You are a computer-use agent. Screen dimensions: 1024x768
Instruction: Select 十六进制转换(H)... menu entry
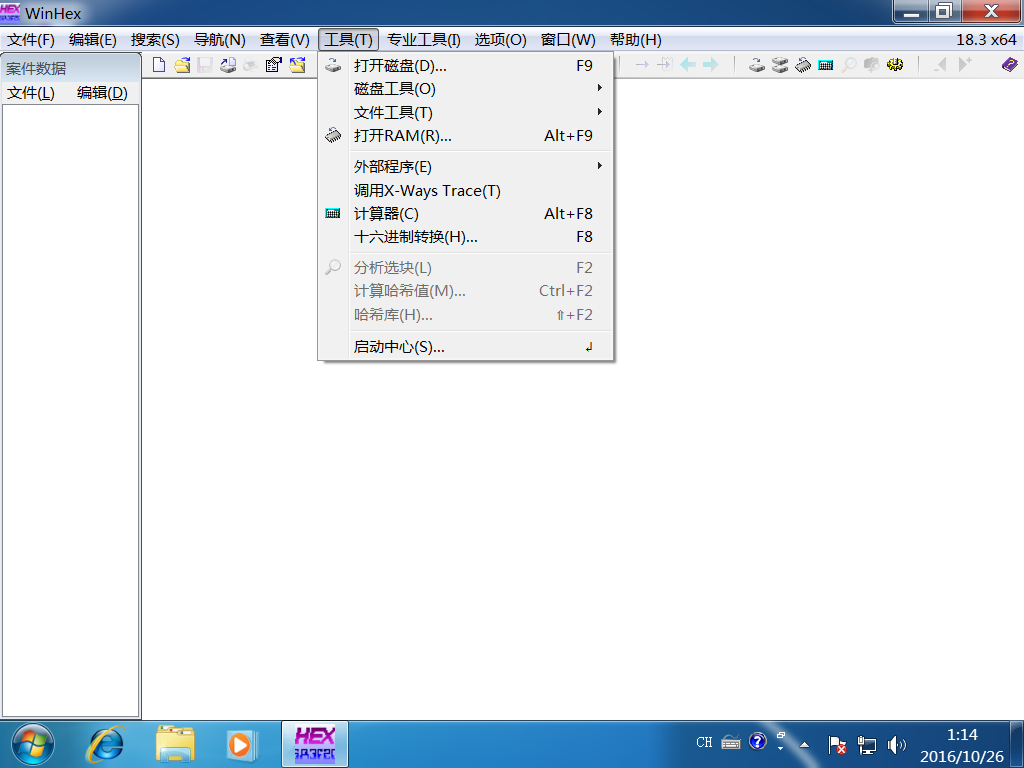466,237
